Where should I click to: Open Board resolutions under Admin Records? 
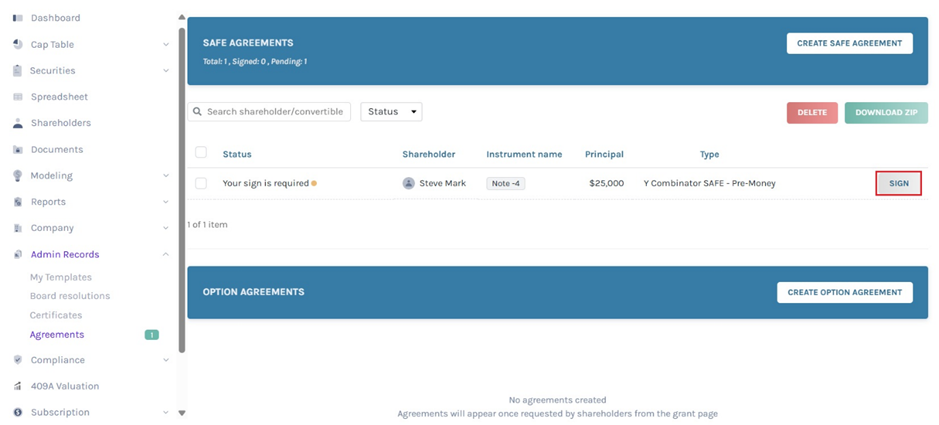[x=70, y=296]
